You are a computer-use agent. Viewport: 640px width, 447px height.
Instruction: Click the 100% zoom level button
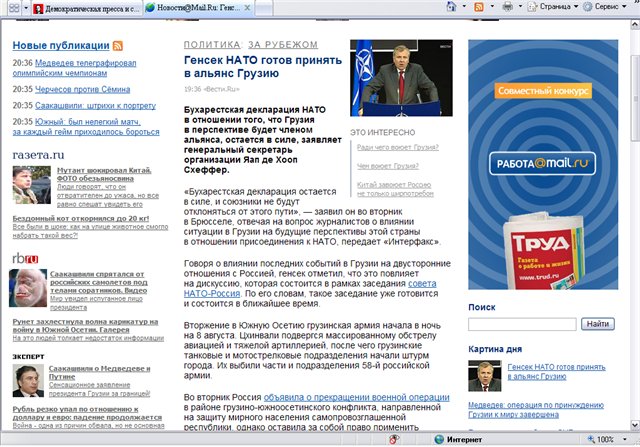600,440
